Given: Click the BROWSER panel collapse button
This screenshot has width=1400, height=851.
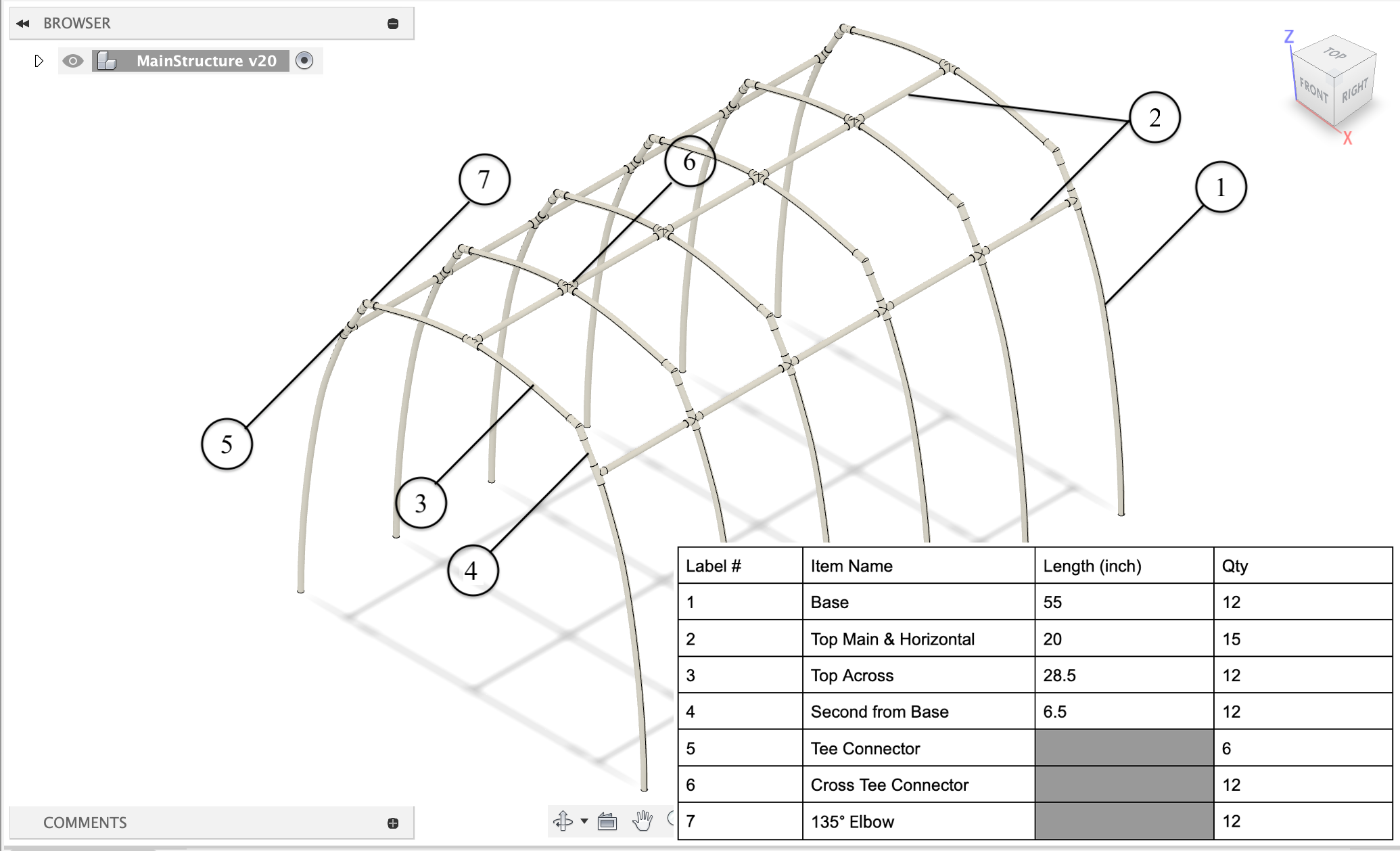Looking at the screenshot, I should pyautogui.click(x=392, y=23).
